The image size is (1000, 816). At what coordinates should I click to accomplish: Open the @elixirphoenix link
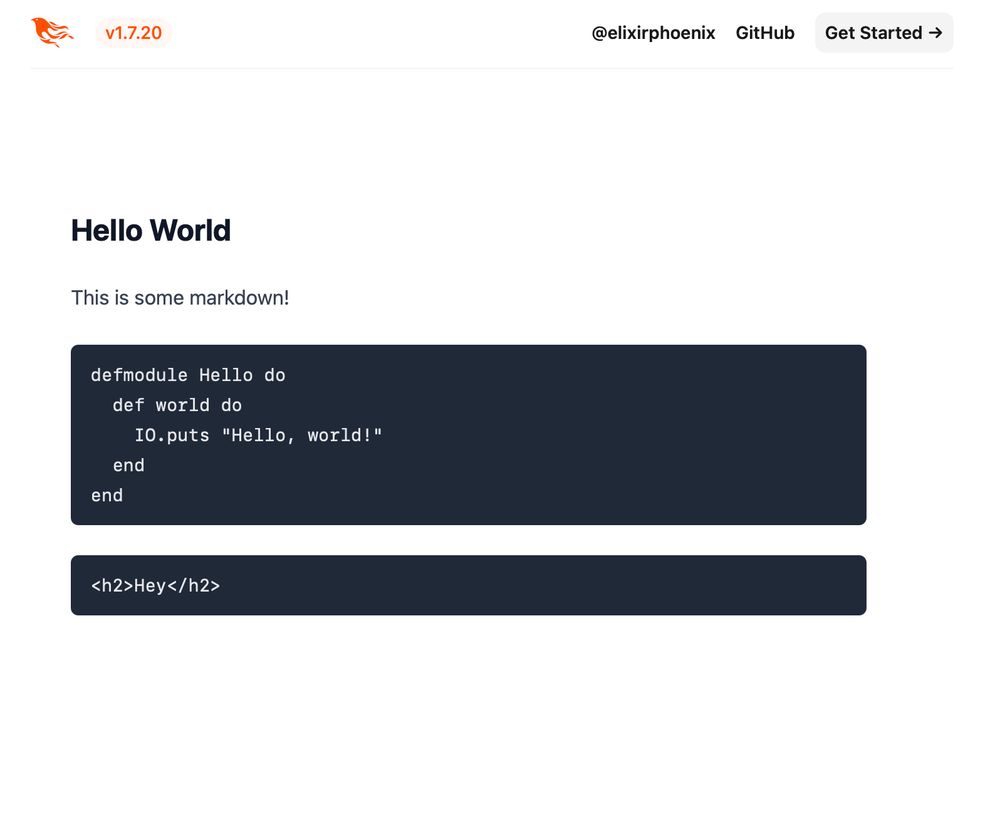[x=653, y=33]
